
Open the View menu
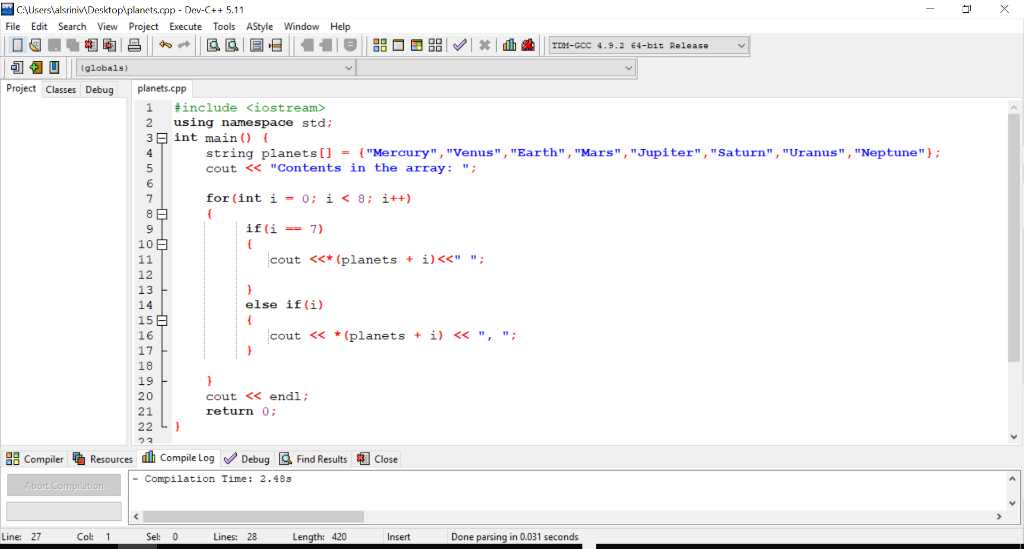click(107, 27)
